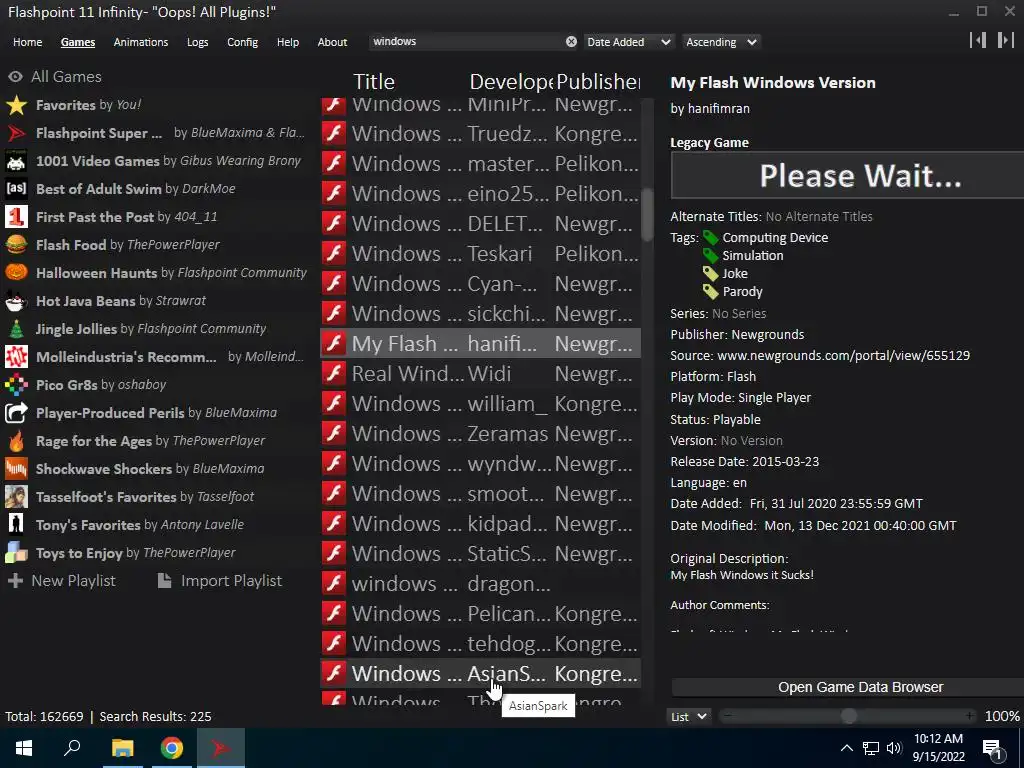Open the Config tab
Image resolution: width=1024 pixels, height=768 pixels.
242,42
